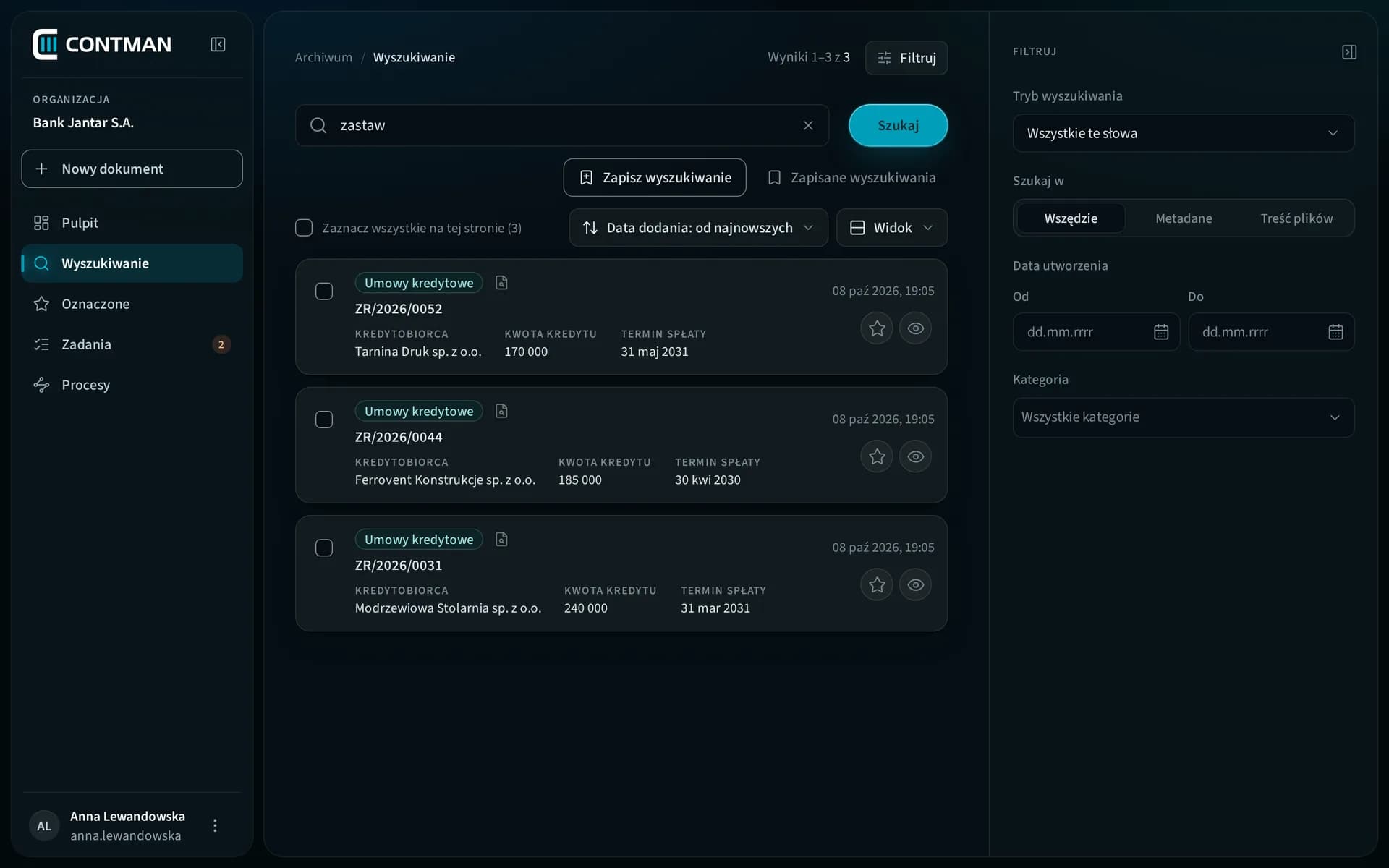Open Widok view dropdown
Screen dimensions: 1389x868
tap(891, 228)
